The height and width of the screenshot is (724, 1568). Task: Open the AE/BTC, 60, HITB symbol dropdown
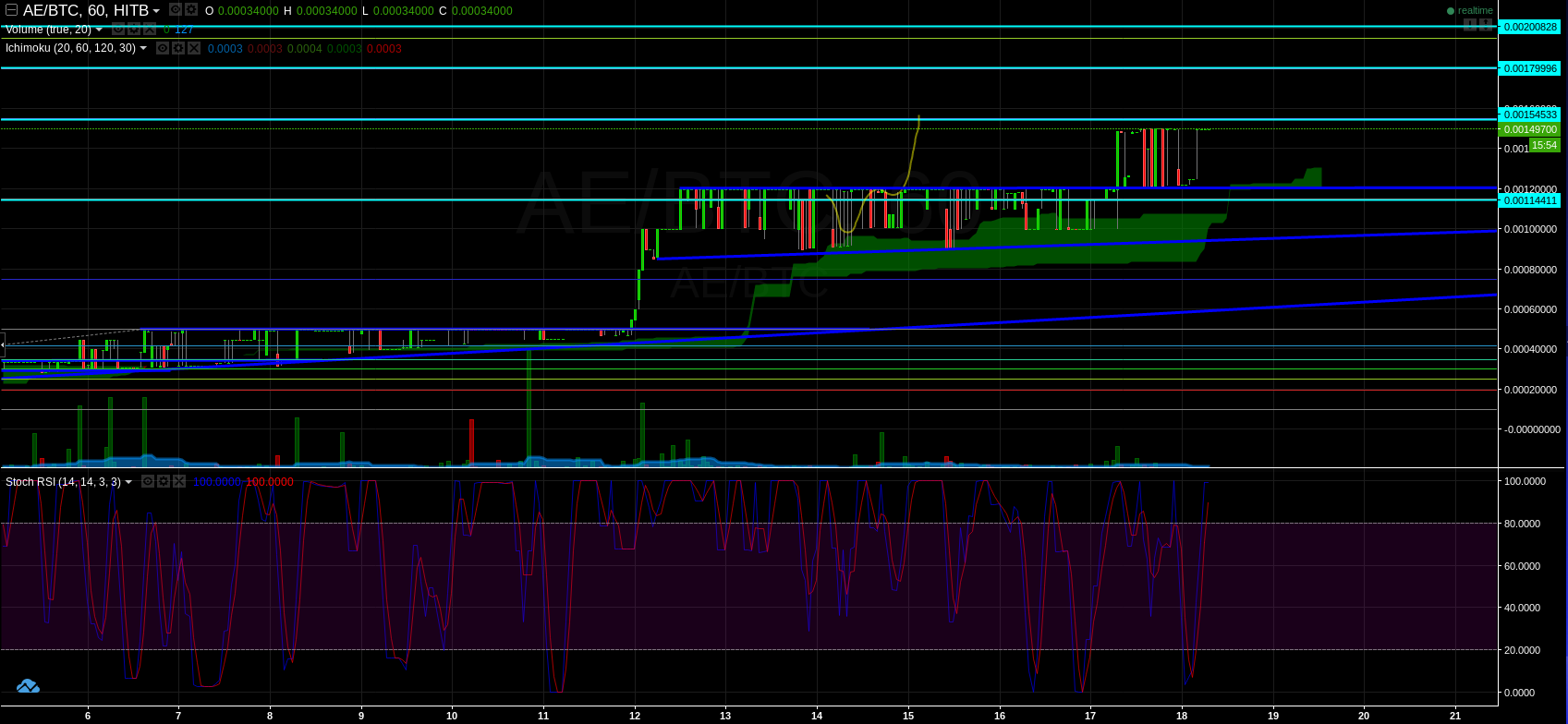click(x=155, y=10)
